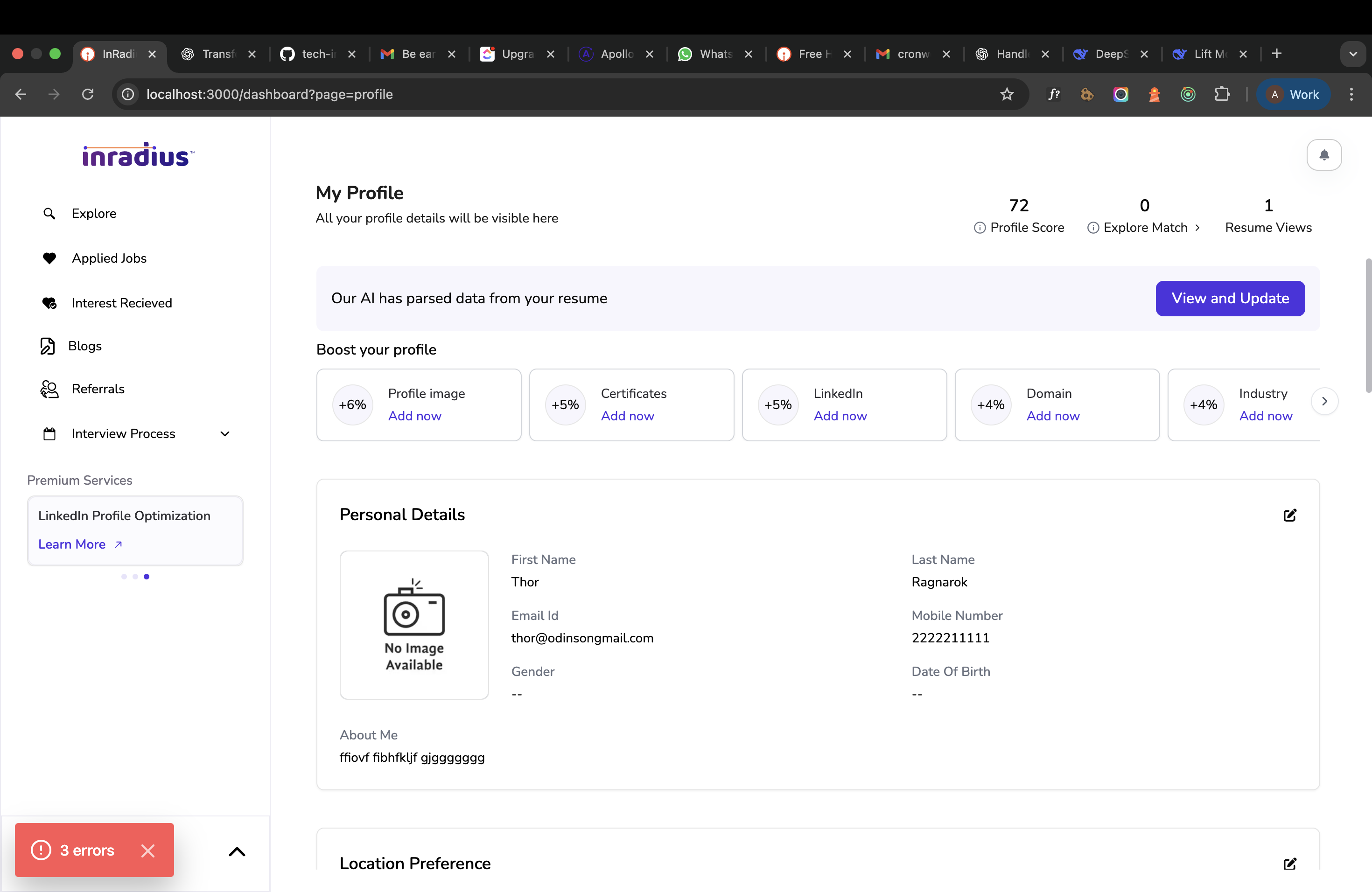Open Referrals in the sidebar
Screen dimensions: 1372x892
[98, 389]
